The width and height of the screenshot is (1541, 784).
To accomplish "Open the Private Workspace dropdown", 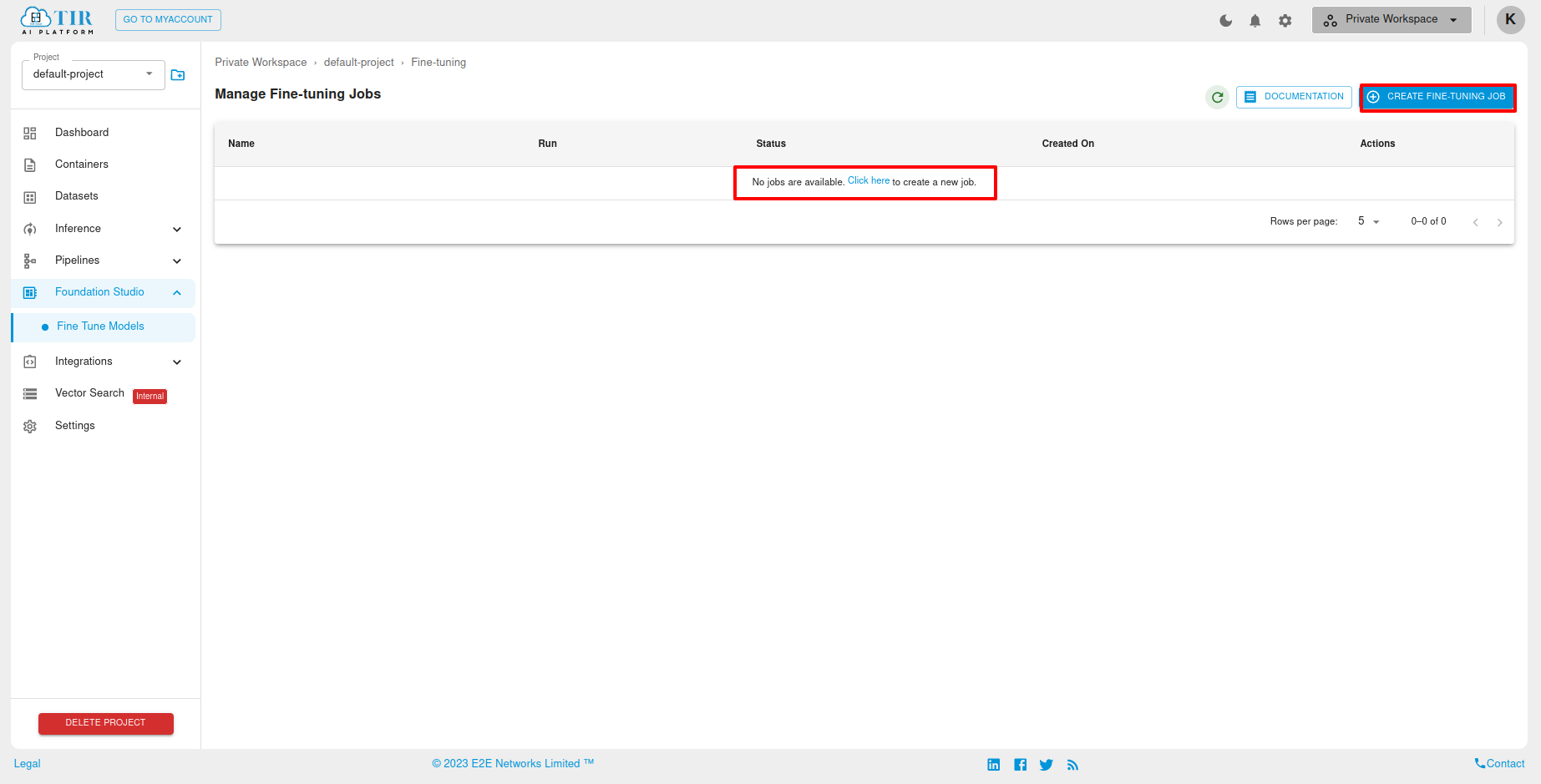I will pyautogui.click(x=1391, y=20).
